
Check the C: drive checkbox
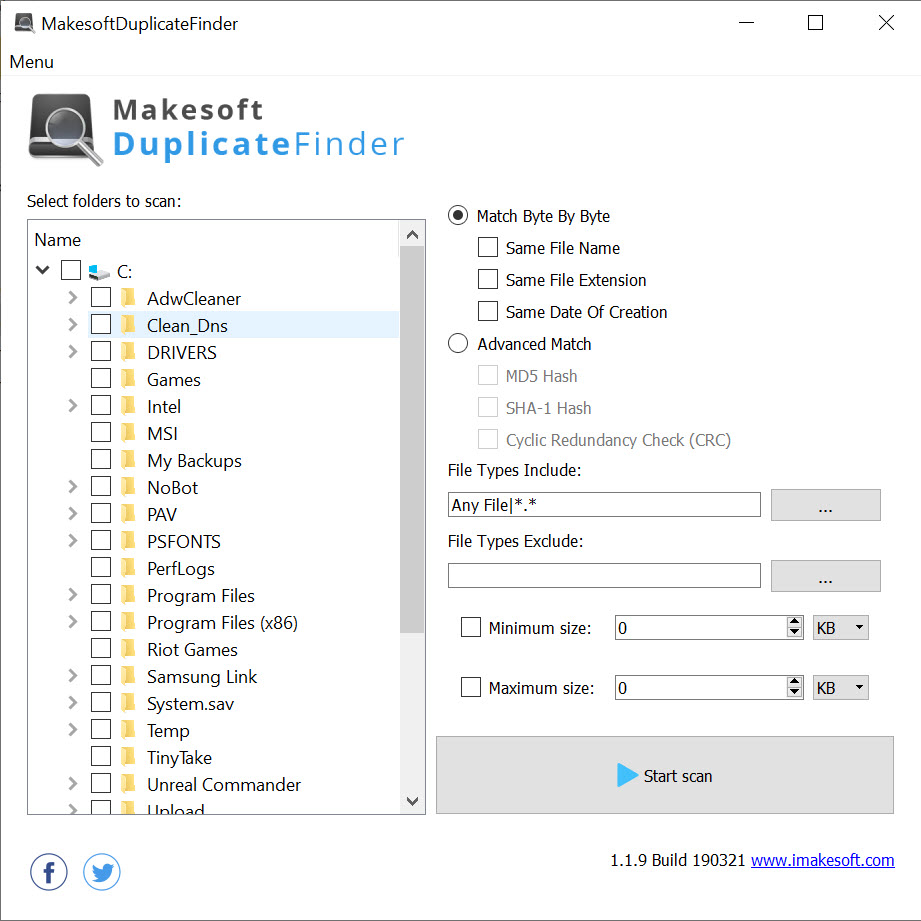[71, 271]
